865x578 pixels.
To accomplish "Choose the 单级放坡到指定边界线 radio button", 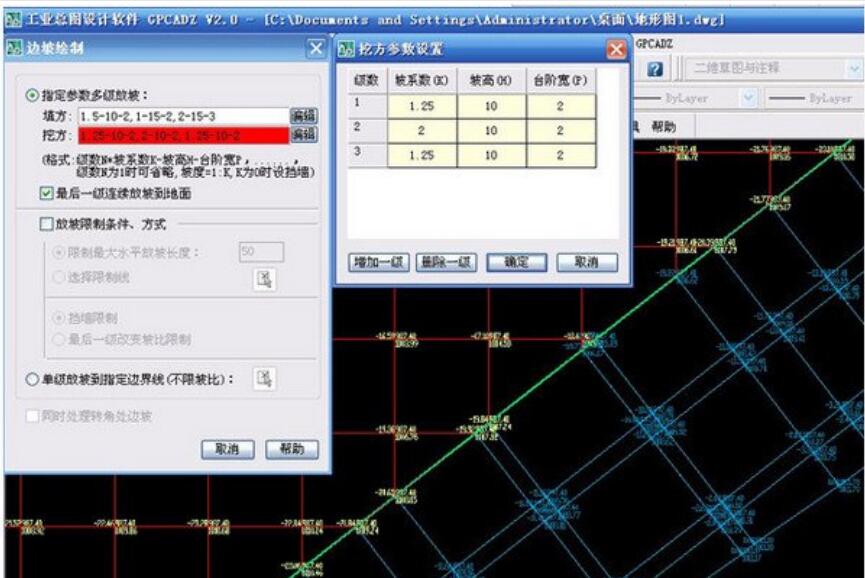I will (33, 379).
